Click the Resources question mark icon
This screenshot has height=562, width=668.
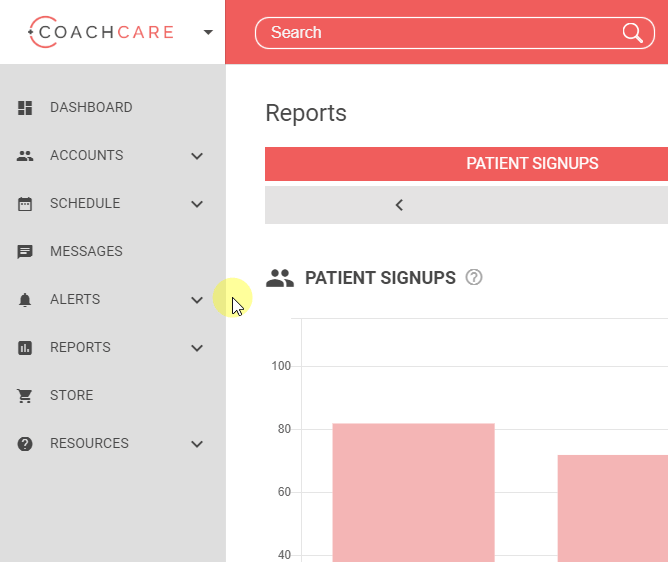(x=26, y=444)
